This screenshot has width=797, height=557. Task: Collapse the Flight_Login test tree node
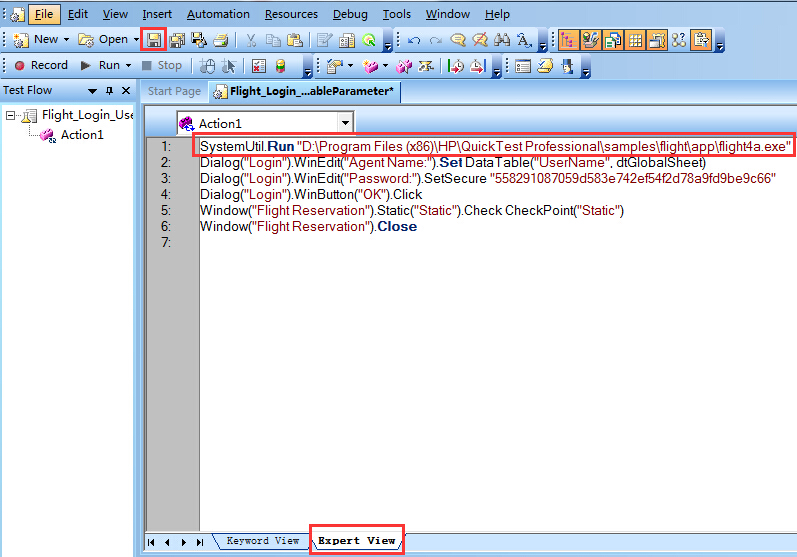click(x=10, y=115)
